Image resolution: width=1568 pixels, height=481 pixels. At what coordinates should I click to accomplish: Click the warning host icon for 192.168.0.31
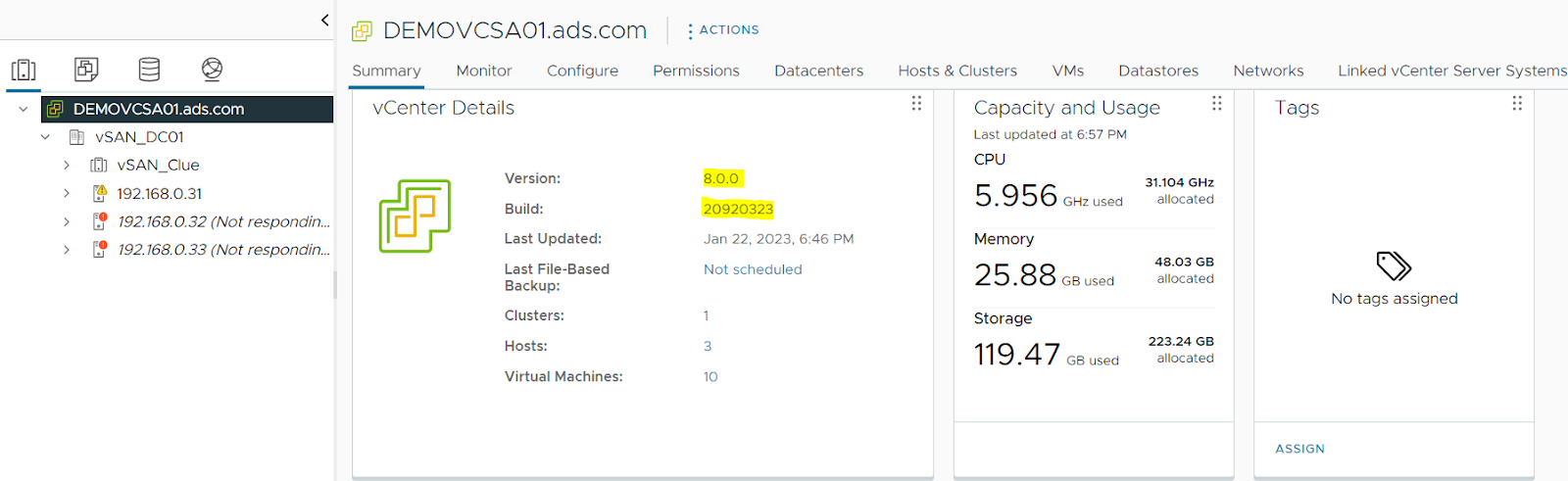[99, 193]
